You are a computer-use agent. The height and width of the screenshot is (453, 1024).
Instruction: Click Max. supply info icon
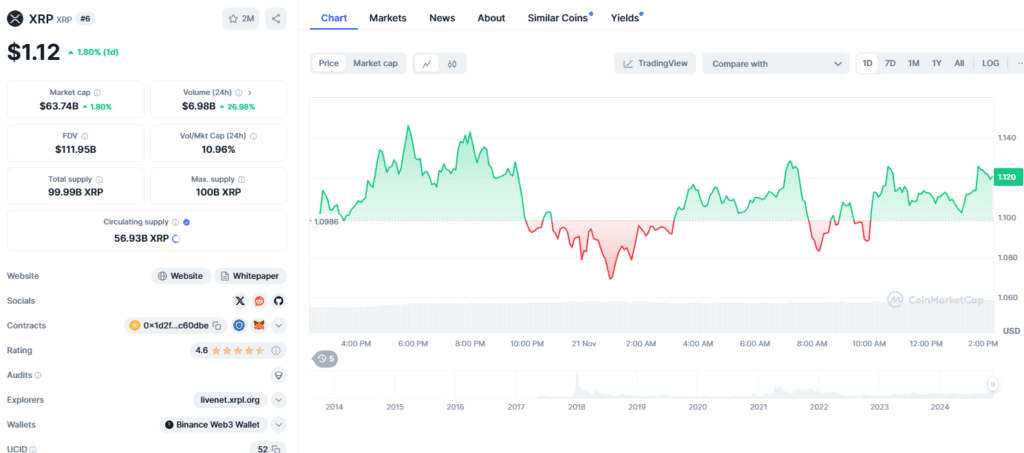pyautogui.click(x=241, y=179)
